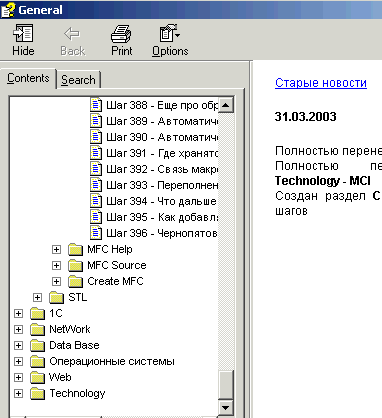Select the STL tree label
Viewport: 382px width, 418px height.
coord(78,297)
